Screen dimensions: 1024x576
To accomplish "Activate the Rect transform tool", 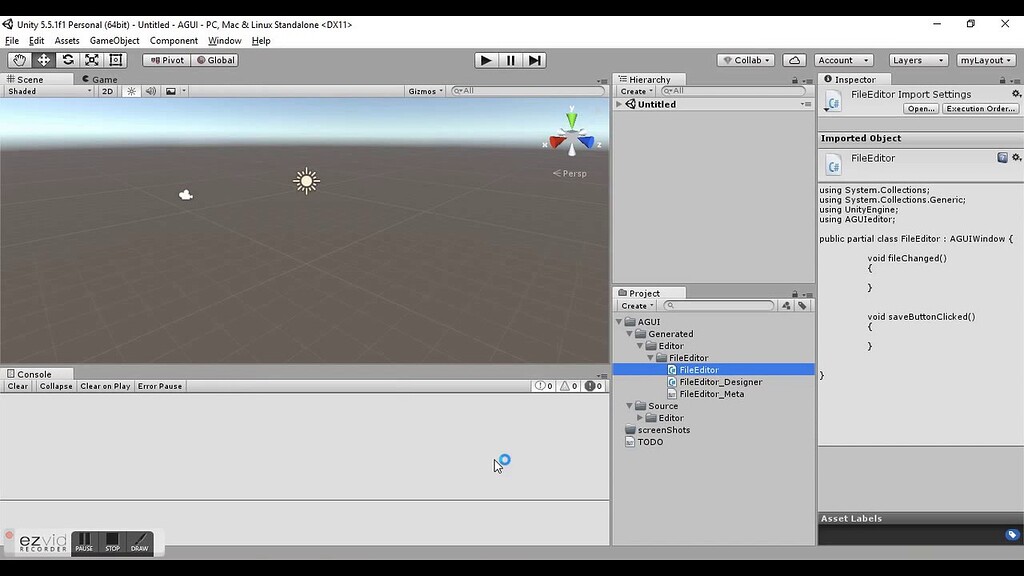I will pyautogui.click(x=113, y=60).
